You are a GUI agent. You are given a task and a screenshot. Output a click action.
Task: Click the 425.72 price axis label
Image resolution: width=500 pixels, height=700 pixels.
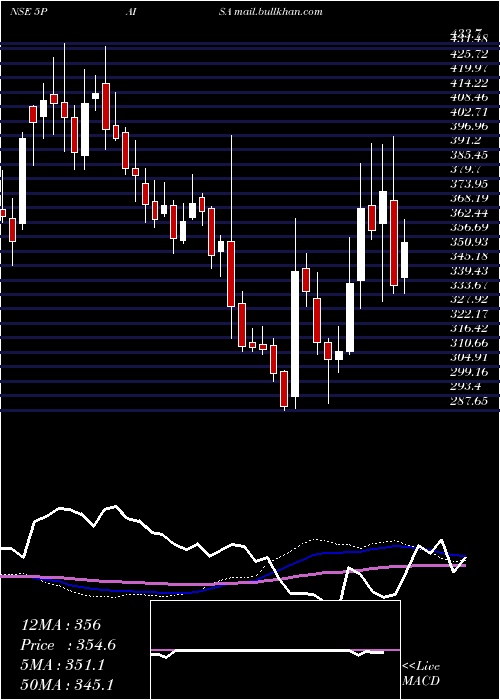(469, 54)
